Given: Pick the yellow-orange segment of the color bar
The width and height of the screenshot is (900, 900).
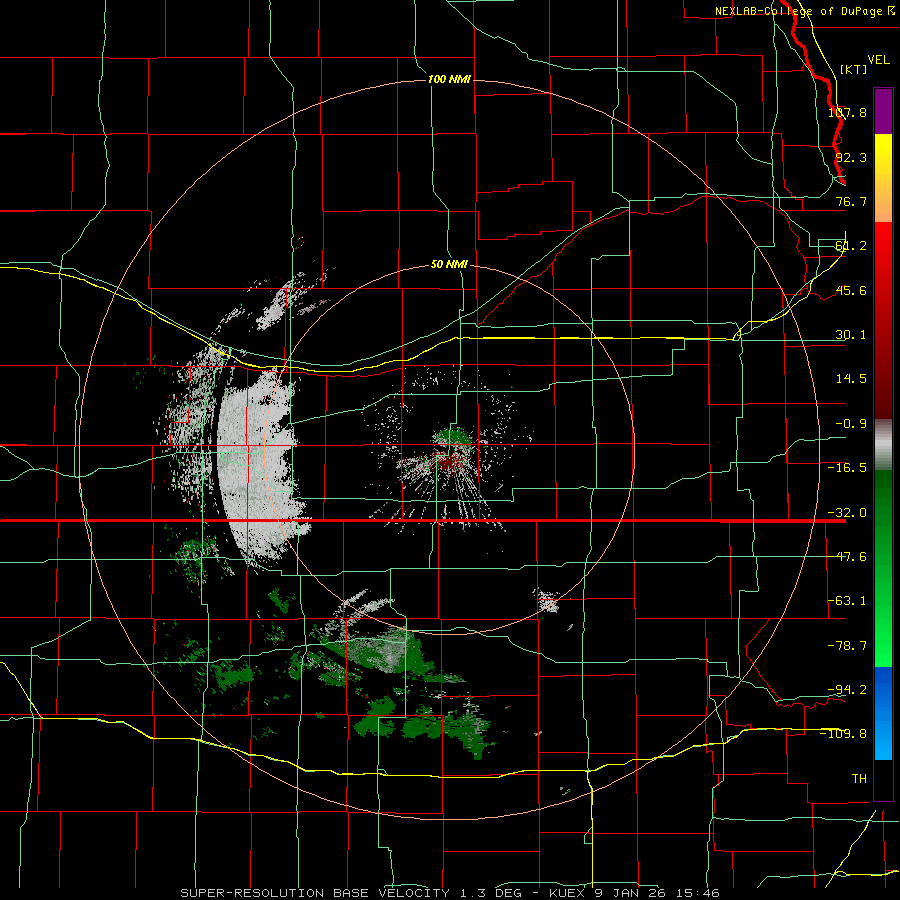Looking at the screenshot, I should (x=883, y=178).
